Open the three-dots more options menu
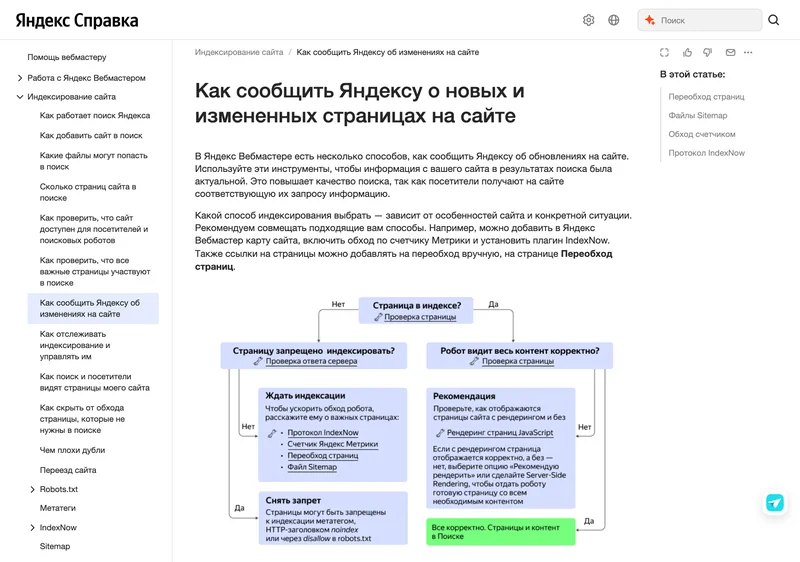Image resolution: width=800 pixels, height=562 pixels. [748, 52]
